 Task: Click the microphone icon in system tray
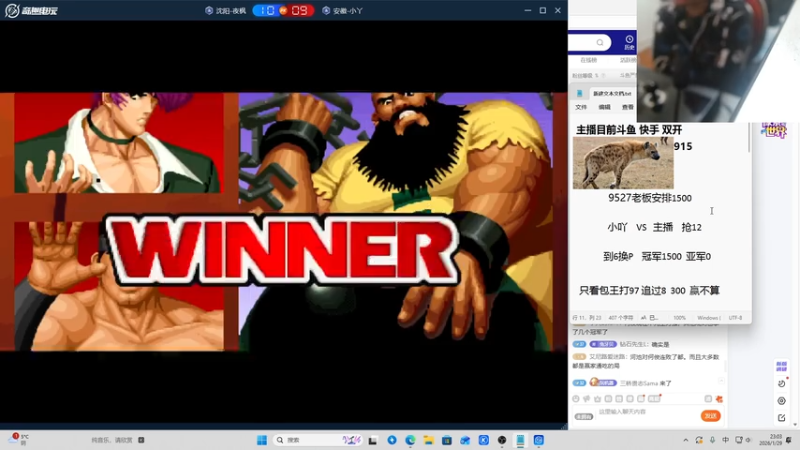point(712,440)
